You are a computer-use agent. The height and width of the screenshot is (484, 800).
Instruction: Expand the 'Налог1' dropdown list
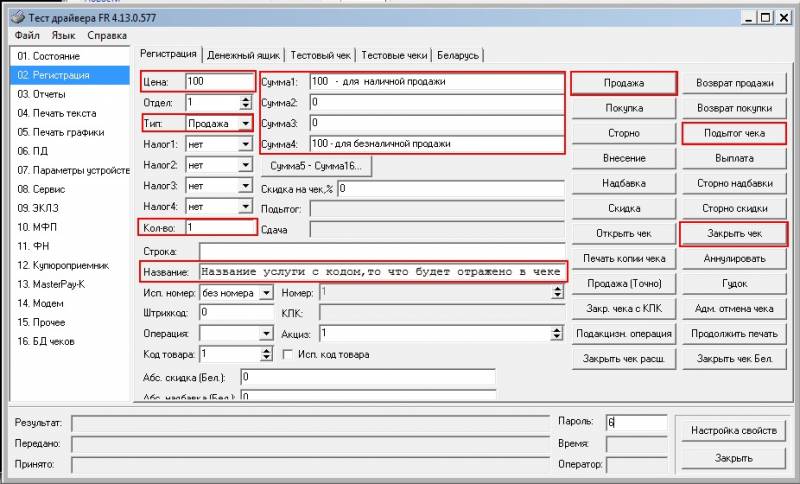(245, 145)
